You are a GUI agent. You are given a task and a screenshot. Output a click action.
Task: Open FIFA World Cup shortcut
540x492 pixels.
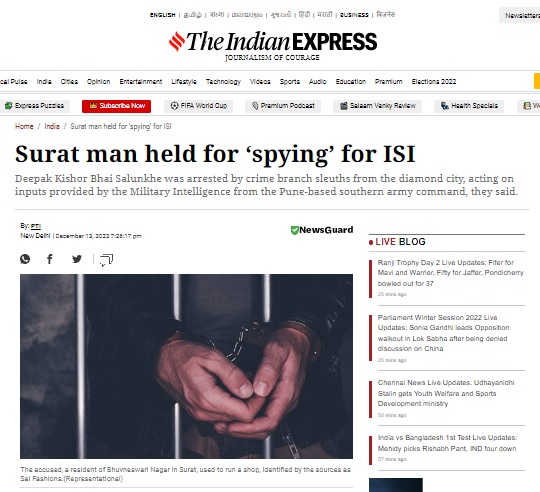pyautogui.click(x=199, y=106)
